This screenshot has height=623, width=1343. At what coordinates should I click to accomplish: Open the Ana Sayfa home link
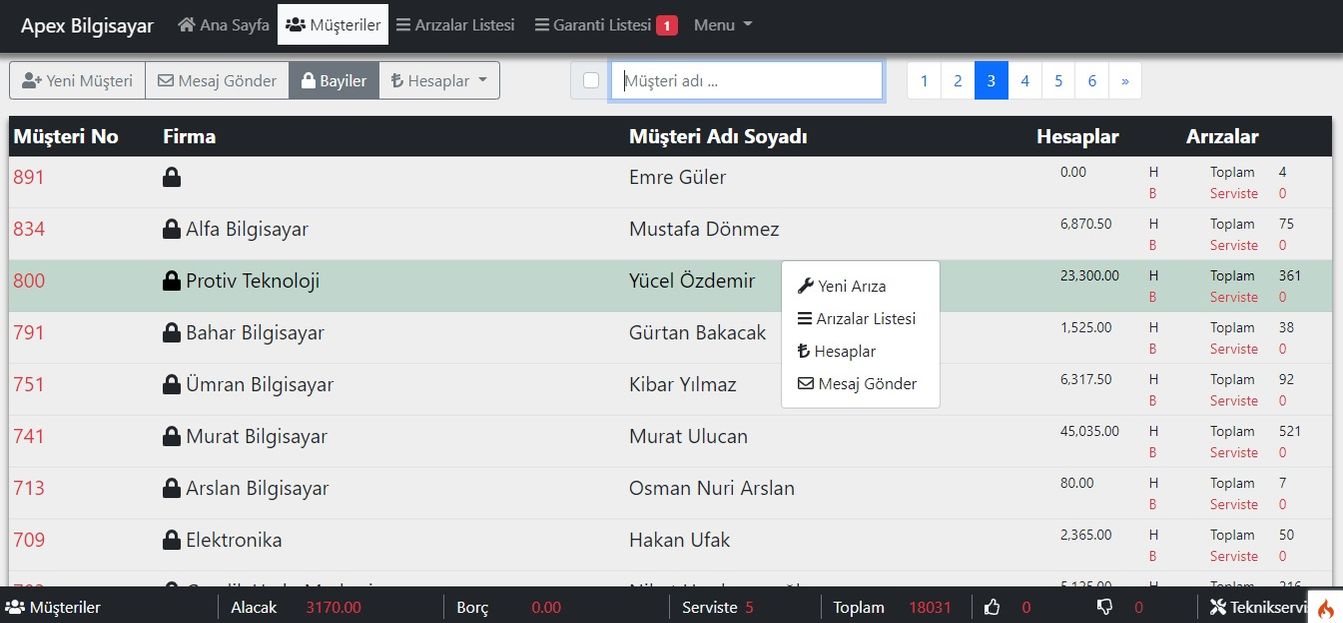tap(223, 25)
